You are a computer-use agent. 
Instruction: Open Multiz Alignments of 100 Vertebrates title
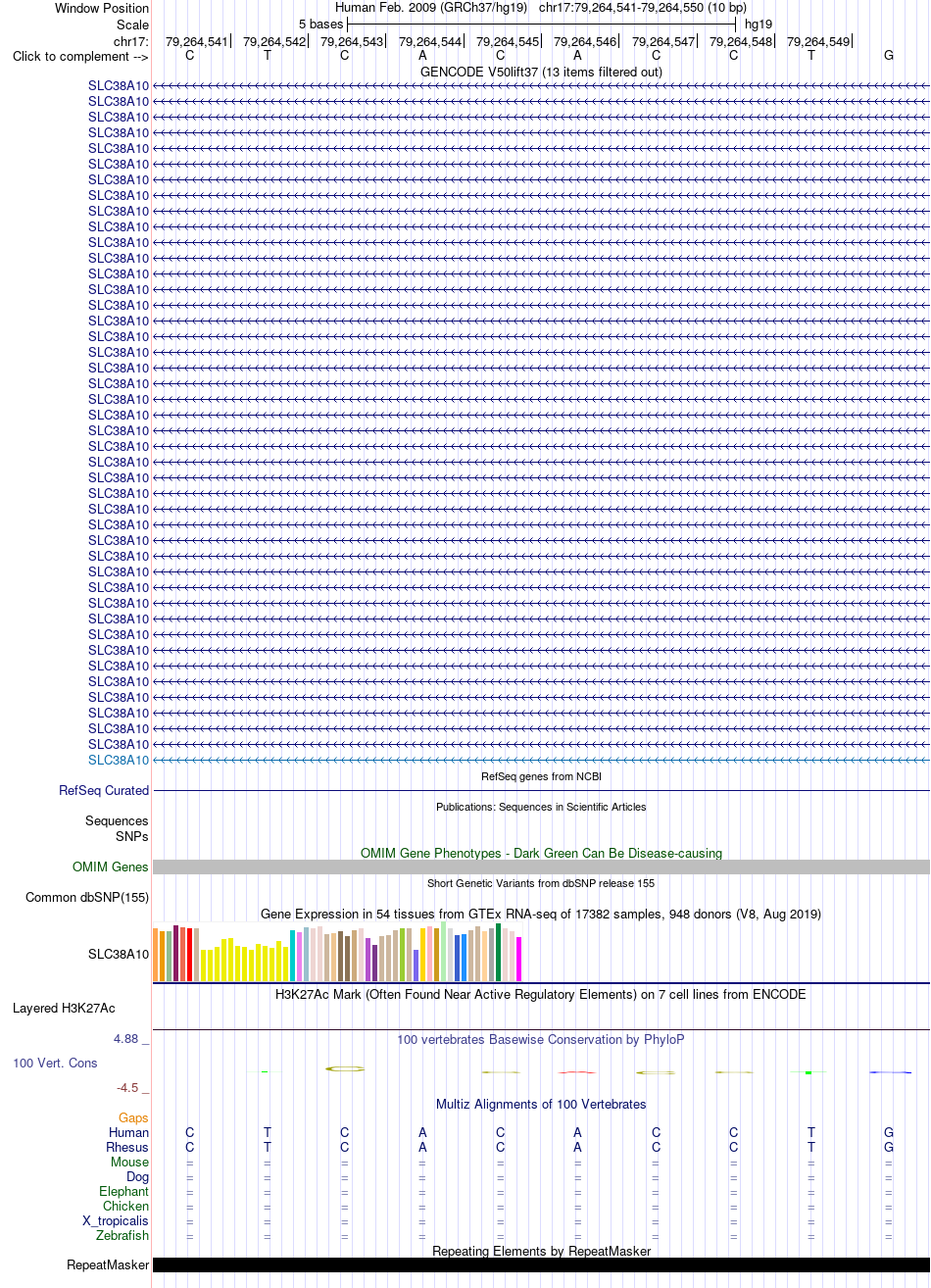tap(541, 1104)
